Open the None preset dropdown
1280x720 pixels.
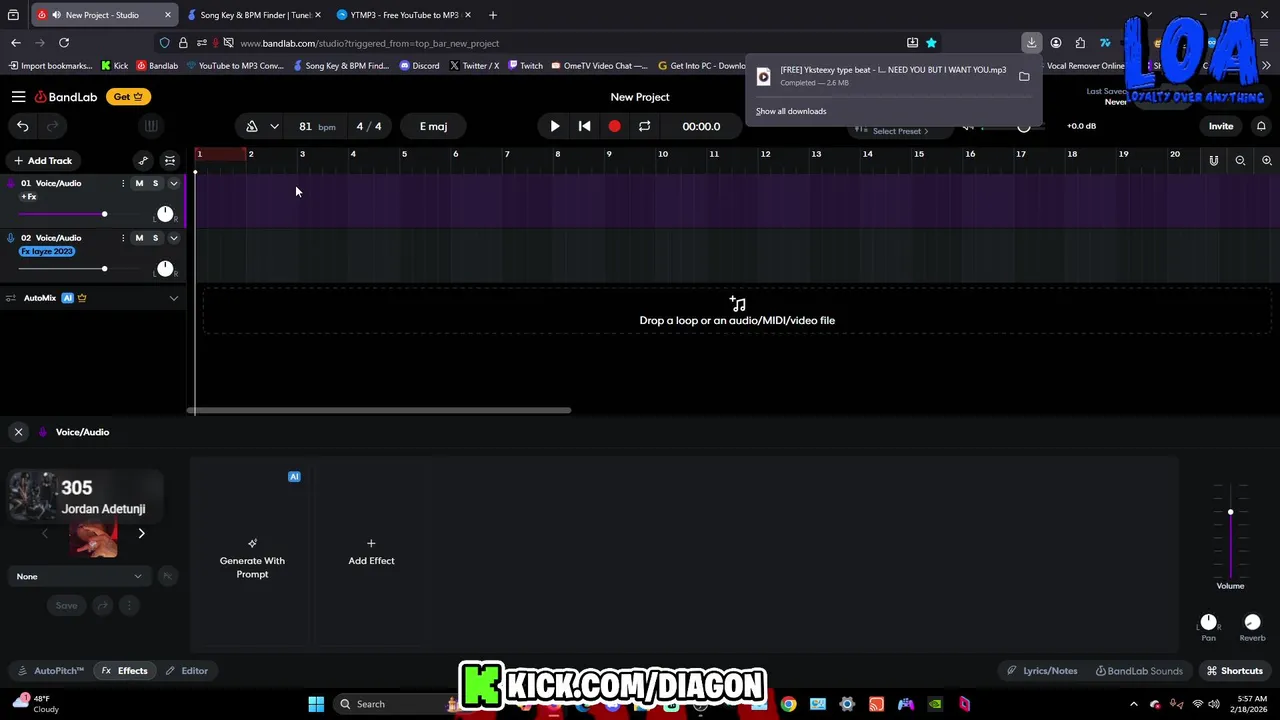coord(79,576)
